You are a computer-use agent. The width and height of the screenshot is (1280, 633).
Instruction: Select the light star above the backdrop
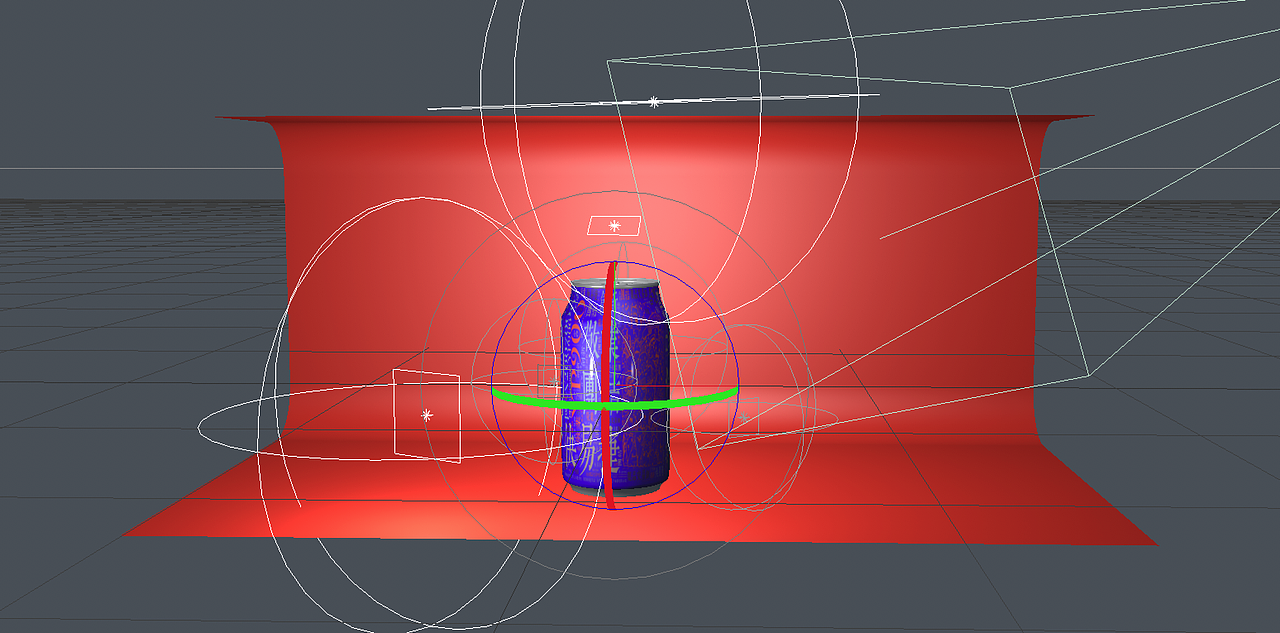pos(654,102)
